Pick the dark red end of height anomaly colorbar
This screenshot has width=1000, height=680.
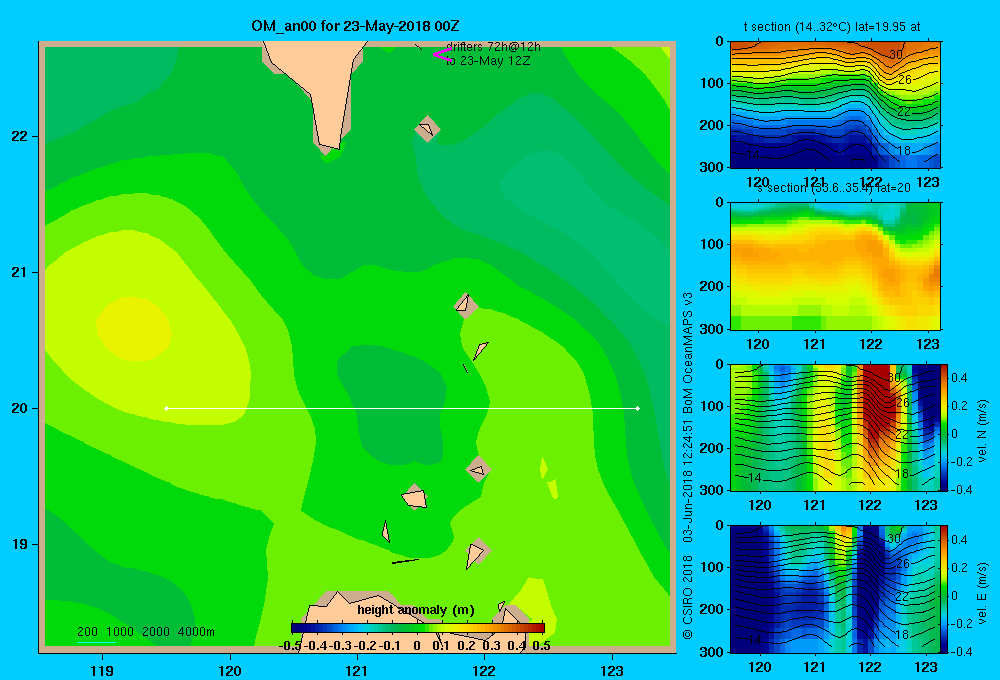point(540,628)
